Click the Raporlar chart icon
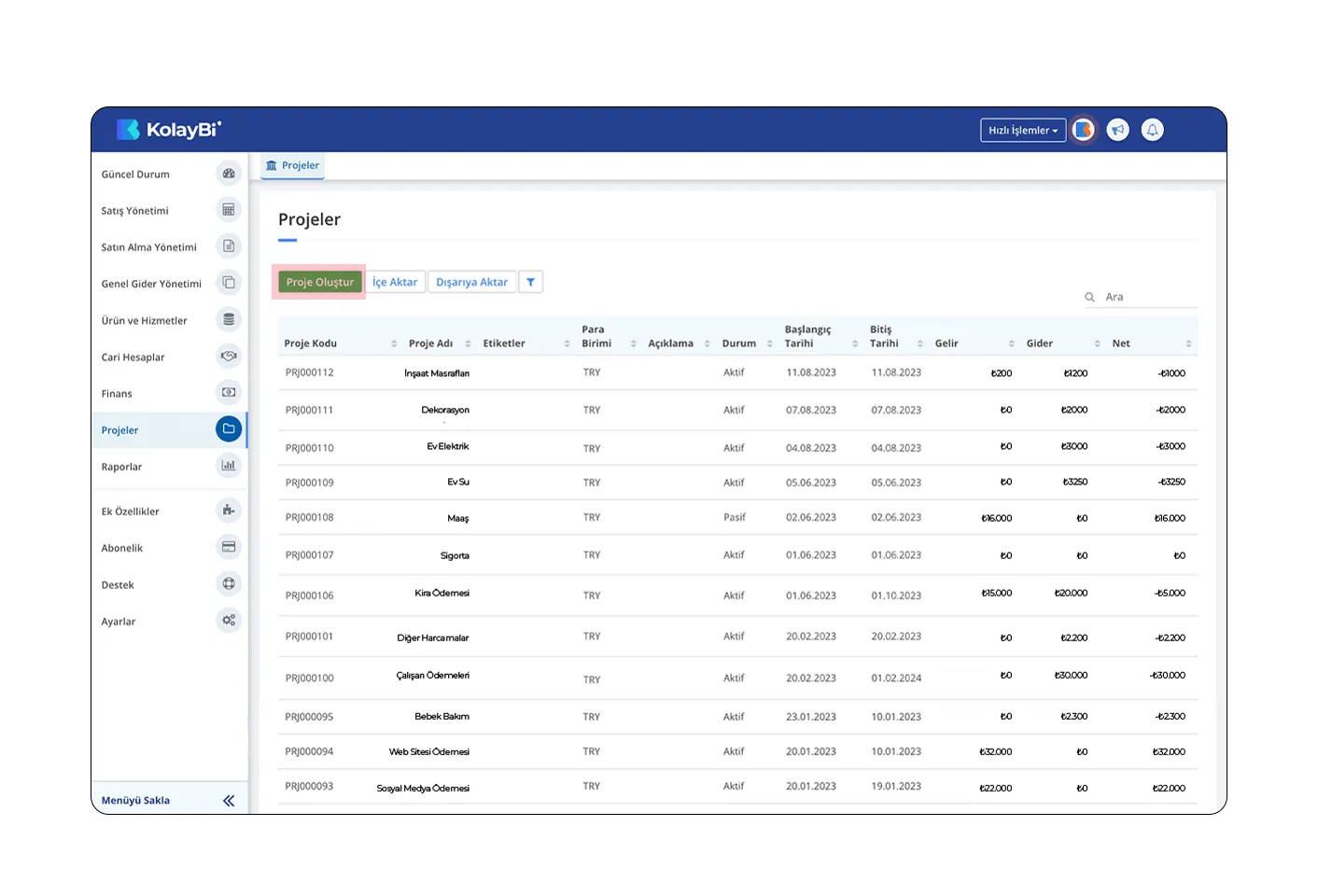Image resolution: width=1318 pixels, height=896 pixels. [229, 466]
